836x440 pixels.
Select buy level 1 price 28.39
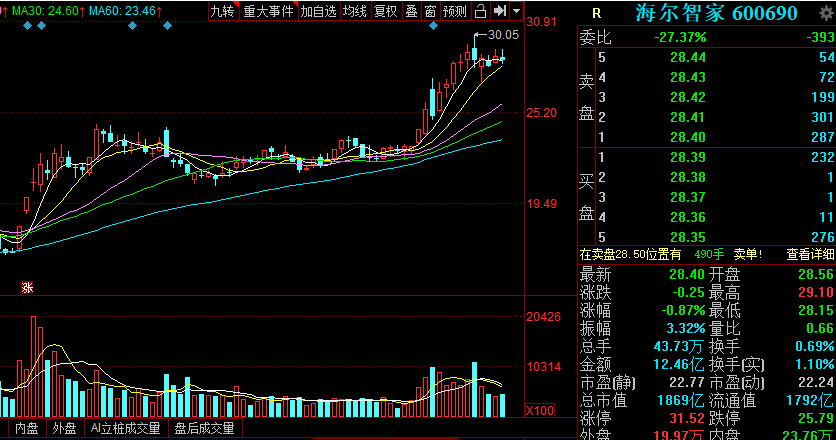688,157
